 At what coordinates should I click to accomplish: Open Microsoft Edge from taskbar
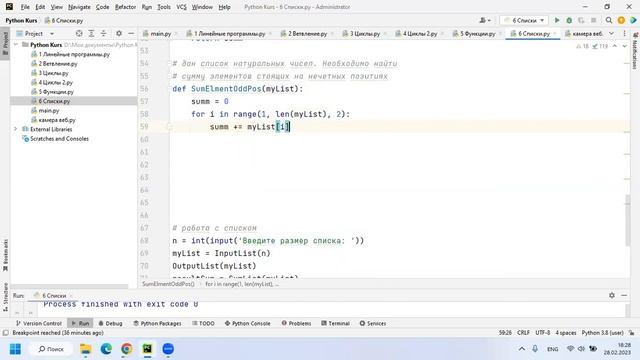(x=106, y=349)
